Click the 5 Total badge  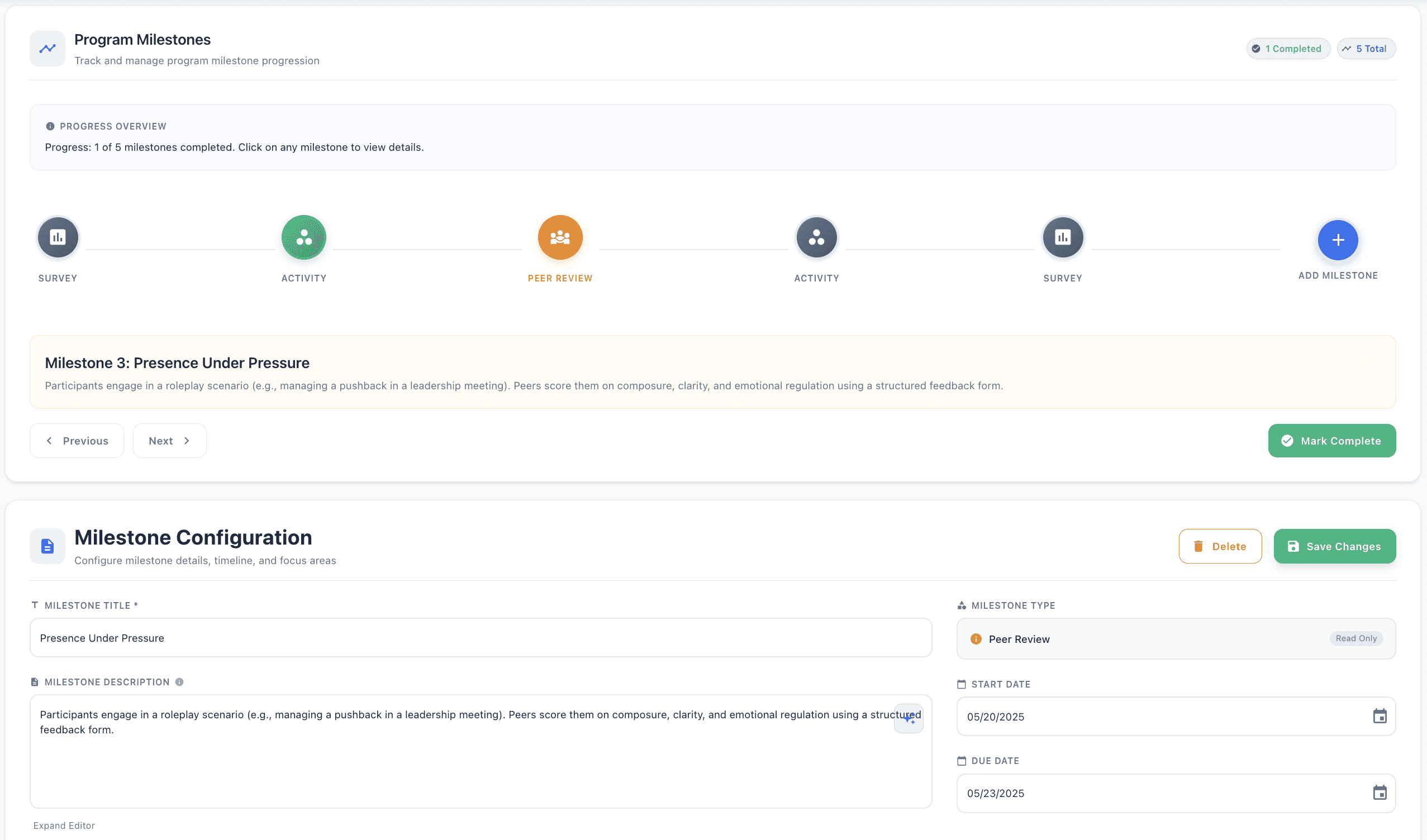[1366, 49]
